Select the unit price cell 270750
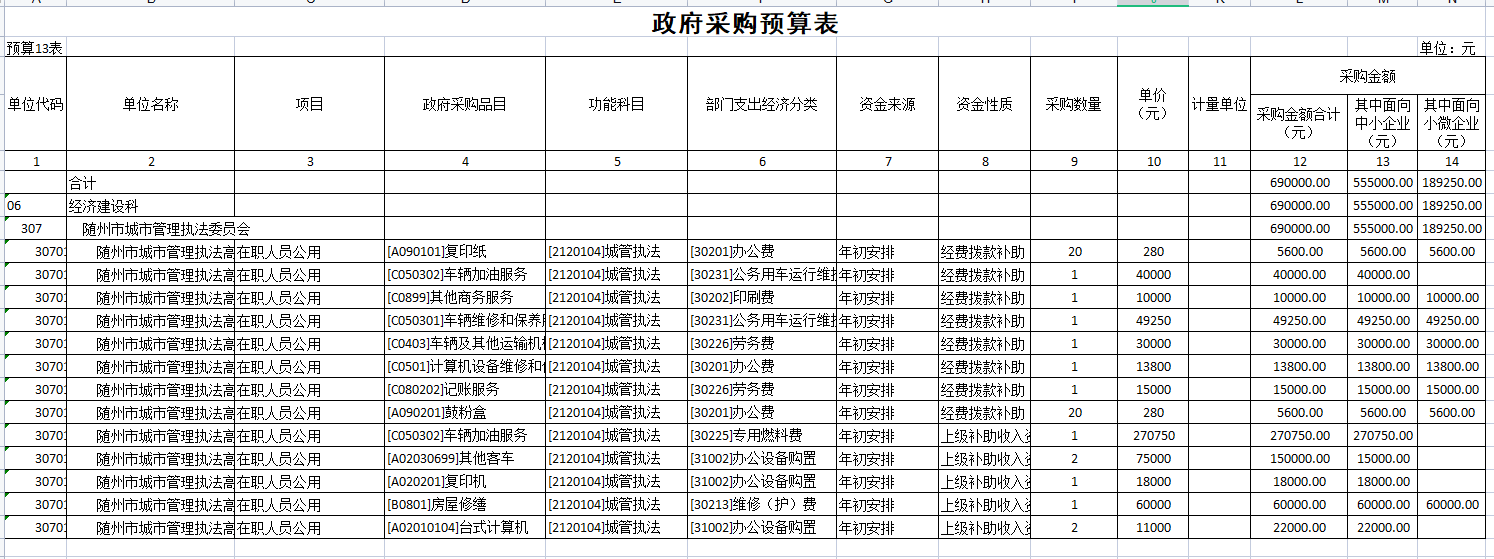Viewport: 1494px width, 559px height. [x=1153, y=436]
